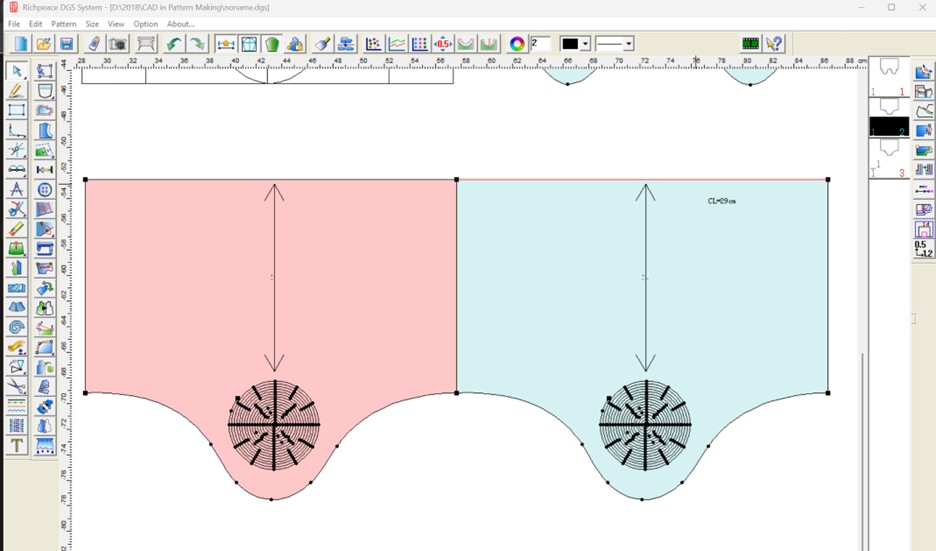Select the camera digitize icon
Image resolution: width=936 pixels, height=551 pixels.
click(x=118, y=44)
